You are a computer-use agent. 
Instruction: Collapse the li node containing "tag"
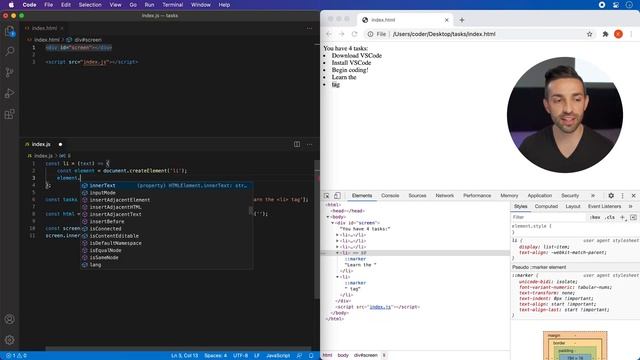click(338, 277)
